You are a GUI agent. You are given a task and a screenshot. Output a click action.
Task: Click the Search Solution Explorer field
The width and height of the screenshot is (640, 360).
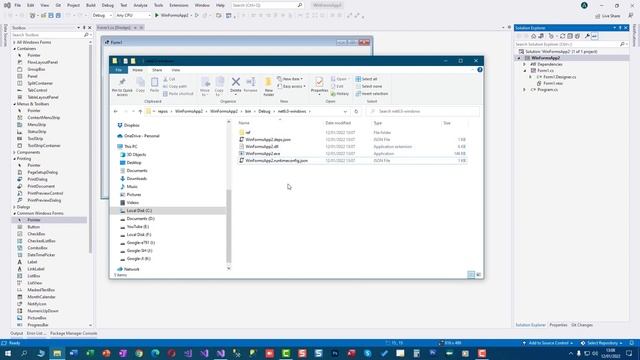(x=571, y=44)
